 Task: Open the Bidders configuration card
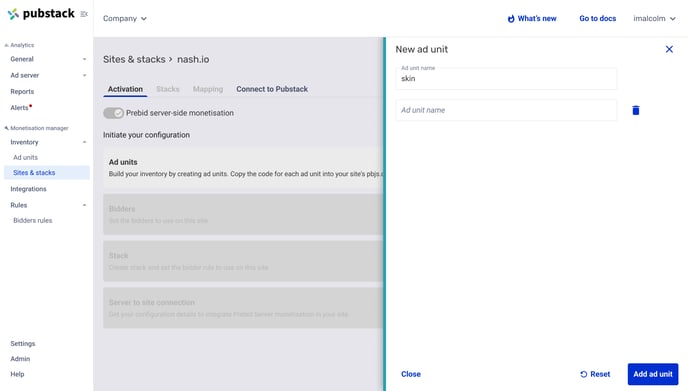pos(244,214)
